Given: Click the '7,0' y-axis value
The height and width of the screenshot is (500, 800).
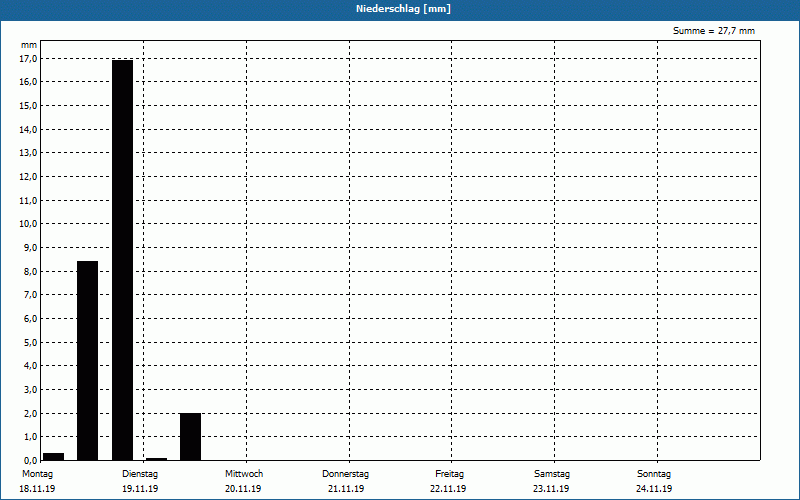Looking at the screenshot, I should coord(30,294).
